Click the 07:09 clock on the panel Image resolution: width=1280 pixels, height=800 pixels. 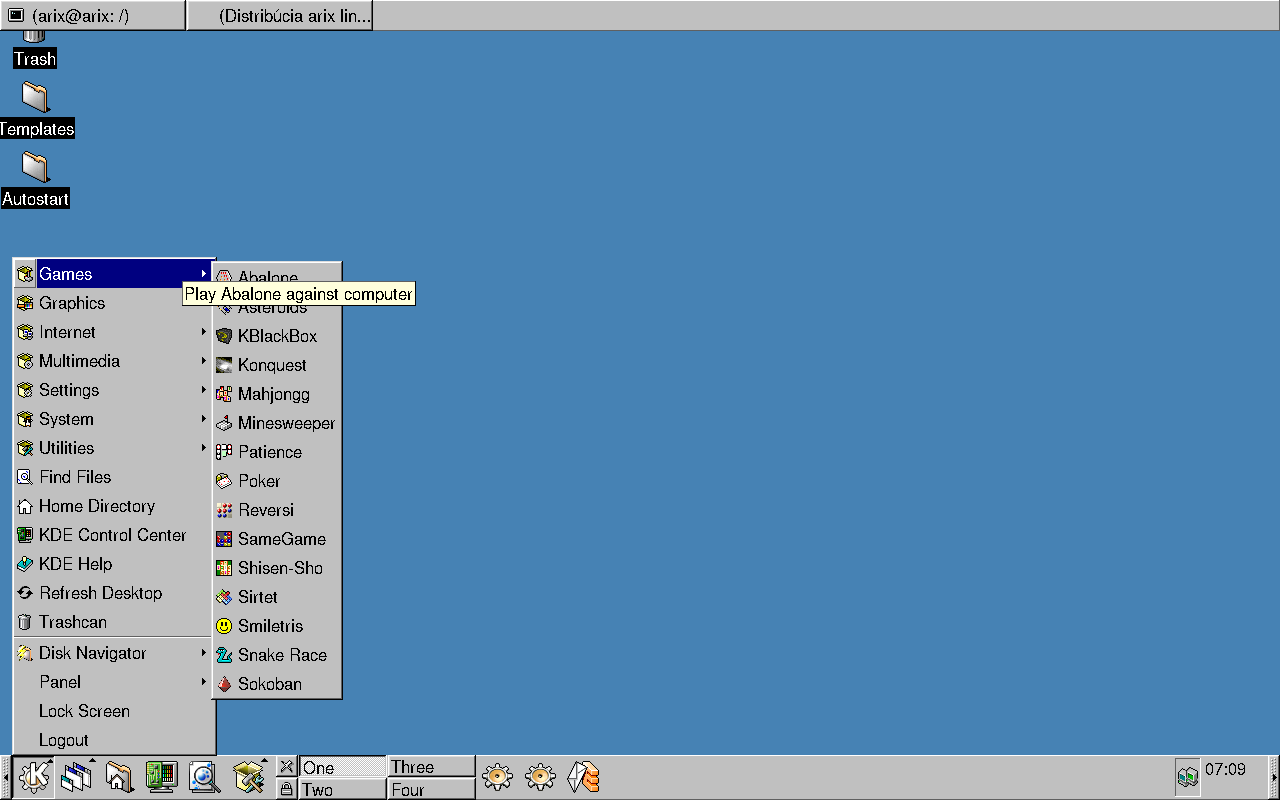click(1226, 770)
